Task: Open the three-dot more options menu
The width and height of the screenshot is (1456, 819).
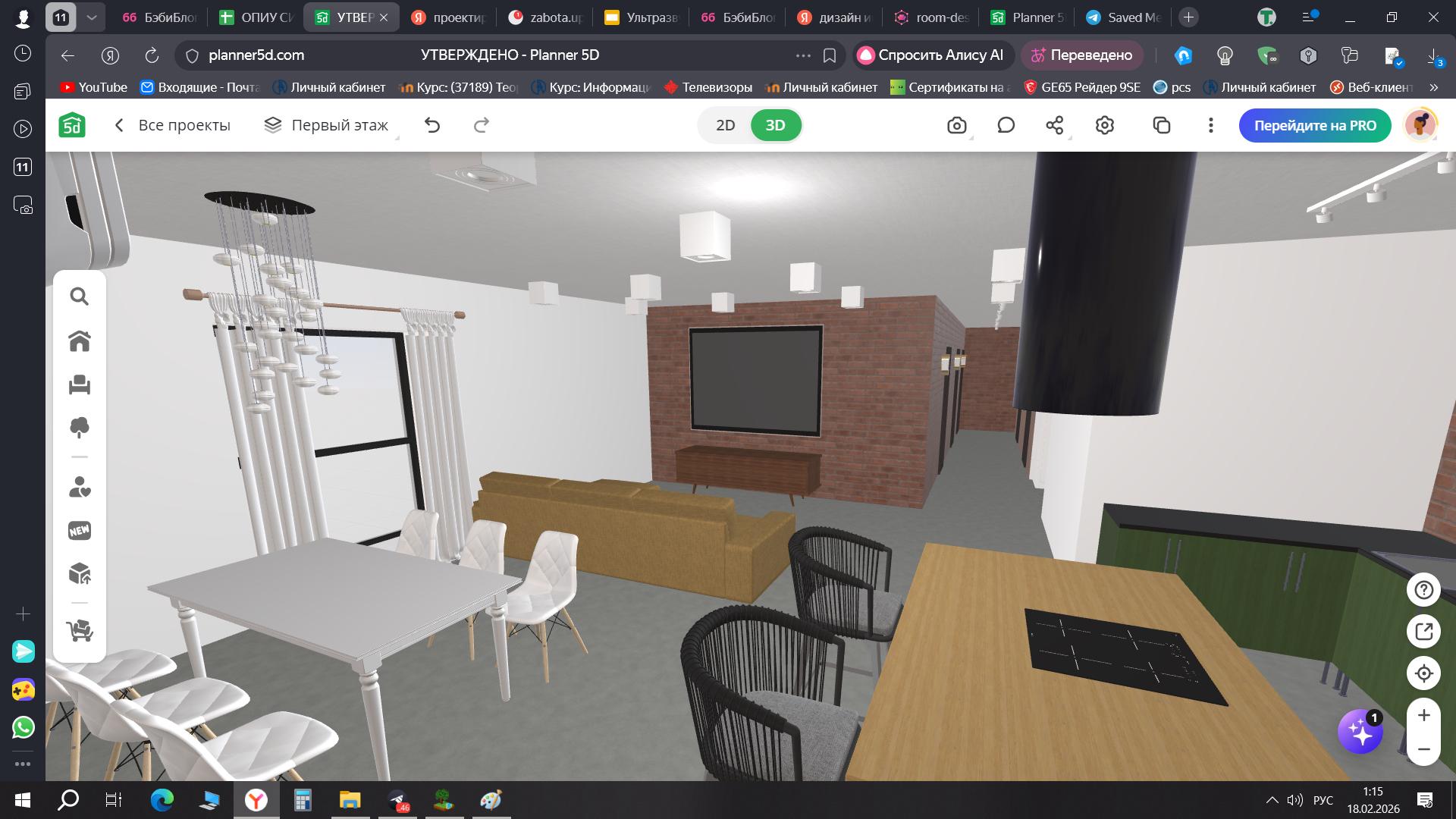Action: click(1211, 126)
